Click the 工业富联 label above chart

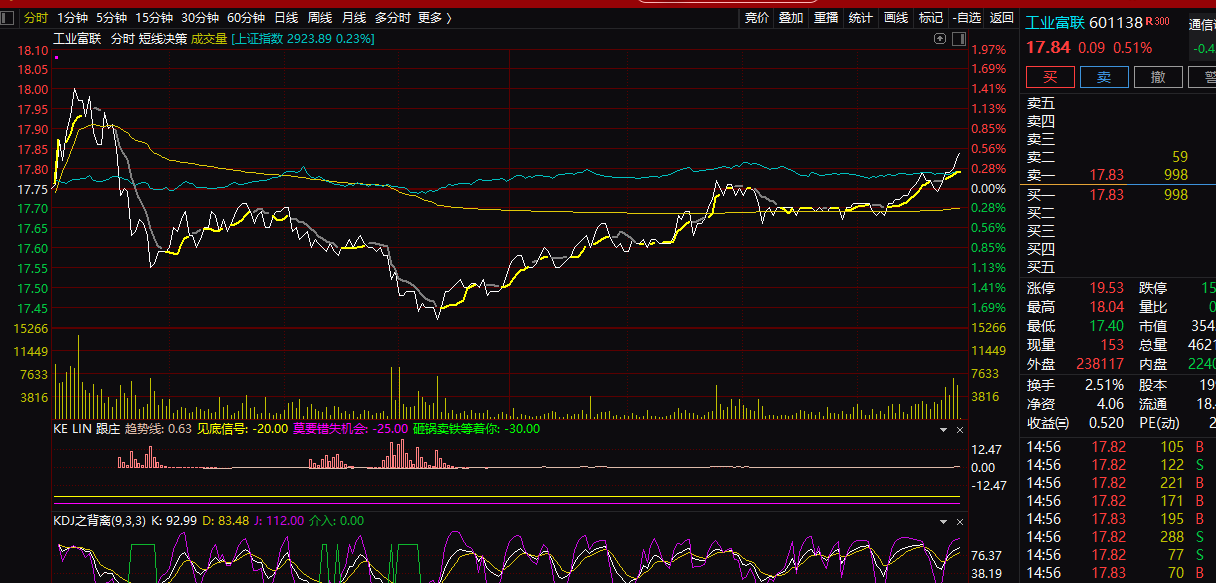coord(77,38)
